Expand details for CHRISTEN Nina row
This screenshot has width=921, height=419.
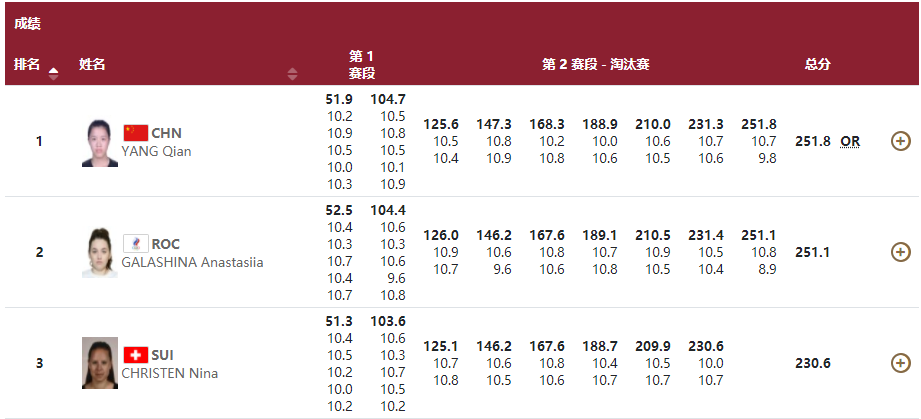point(900,363)
